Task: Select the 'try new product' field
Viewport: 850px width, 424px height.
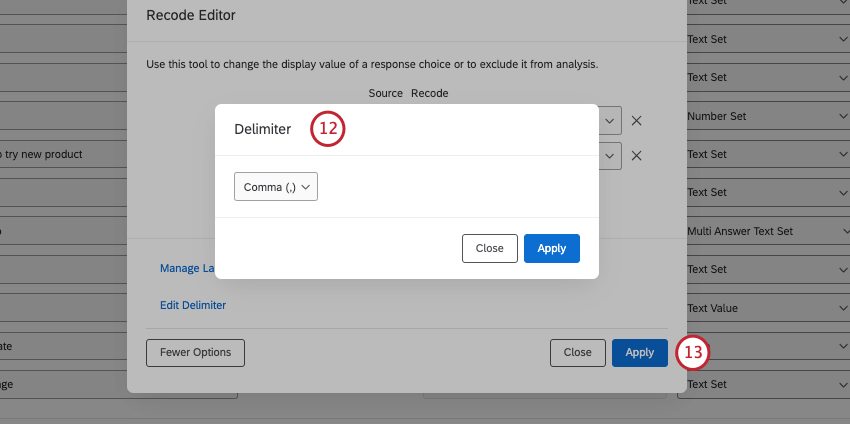Action: 60,154
